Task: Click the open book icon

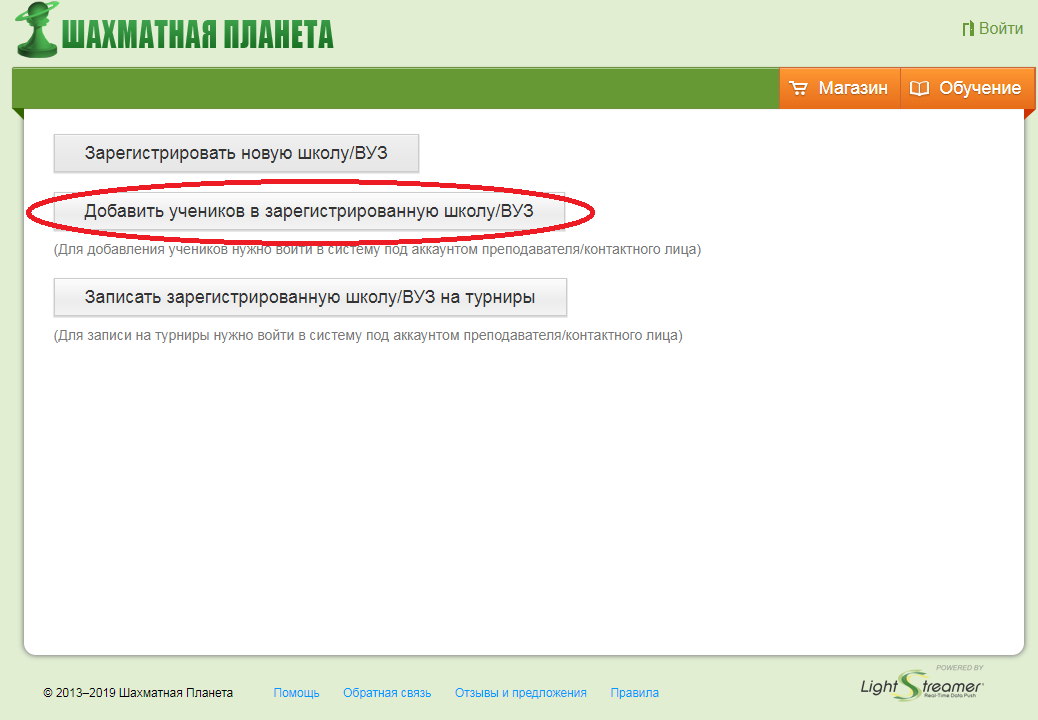Action: point(919,88)
